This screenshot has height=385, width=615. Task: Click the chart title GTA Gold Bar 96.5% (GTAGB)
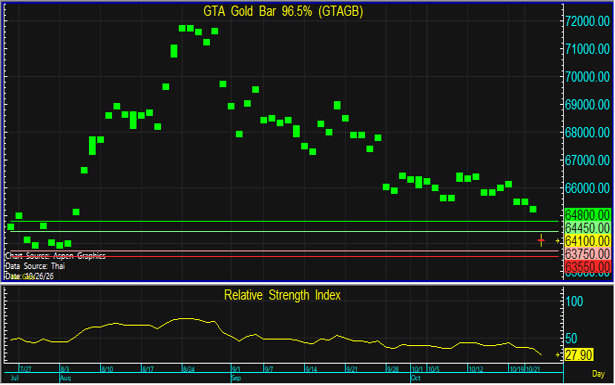point(283,11)
